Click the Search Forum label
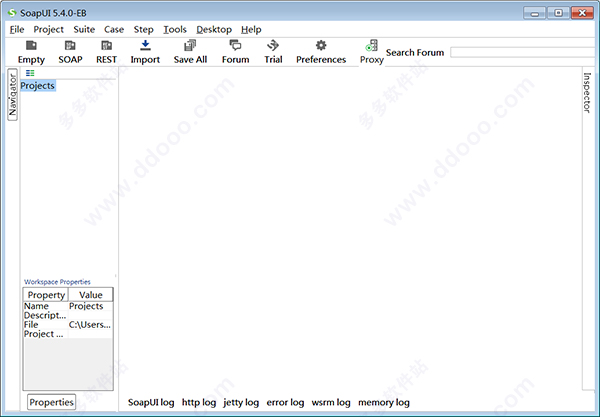This screenshot has height=417, width=600. [415, 52]
